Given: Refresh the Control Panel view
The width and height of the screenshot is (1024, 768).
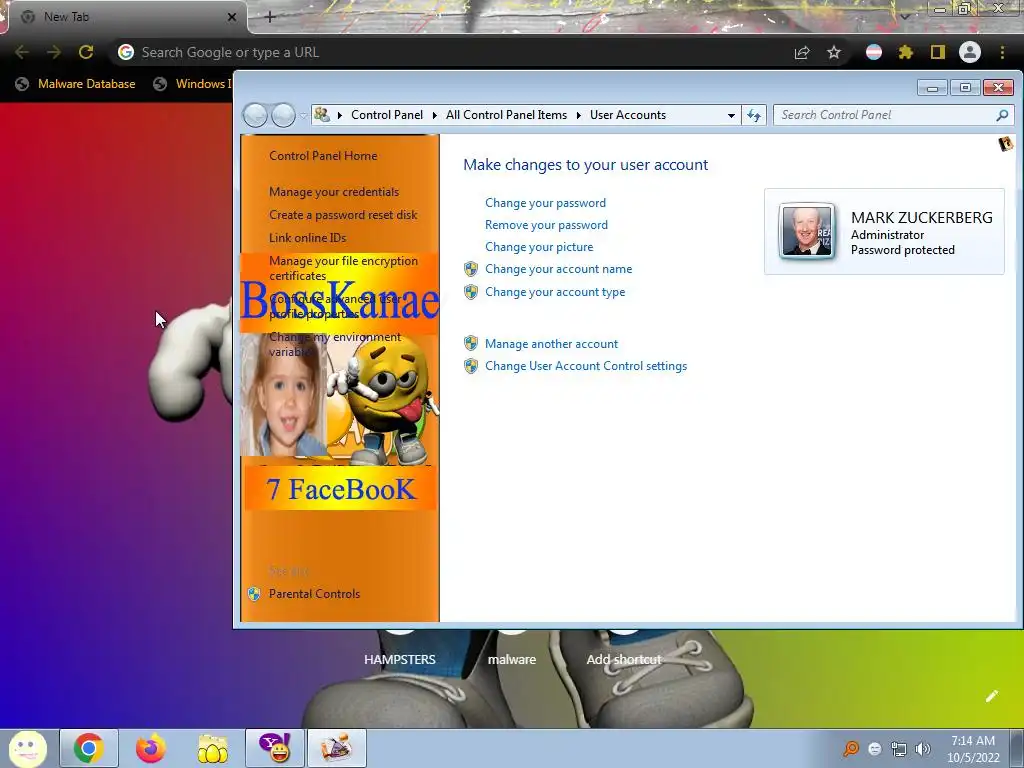Looking at the screenshot, I should point(754,116).
